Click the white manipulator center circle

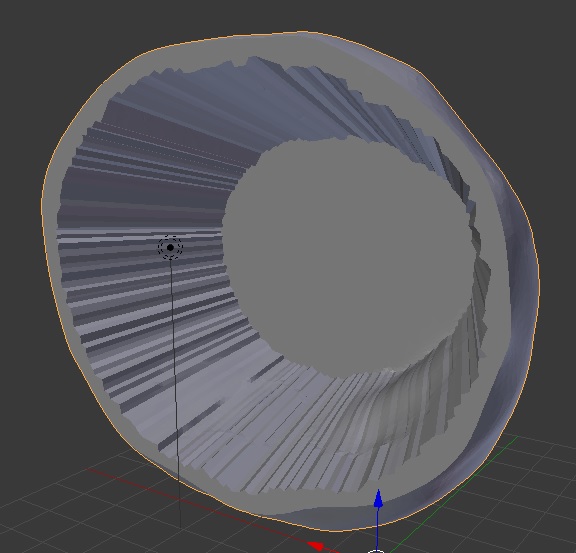pos(376,551)
